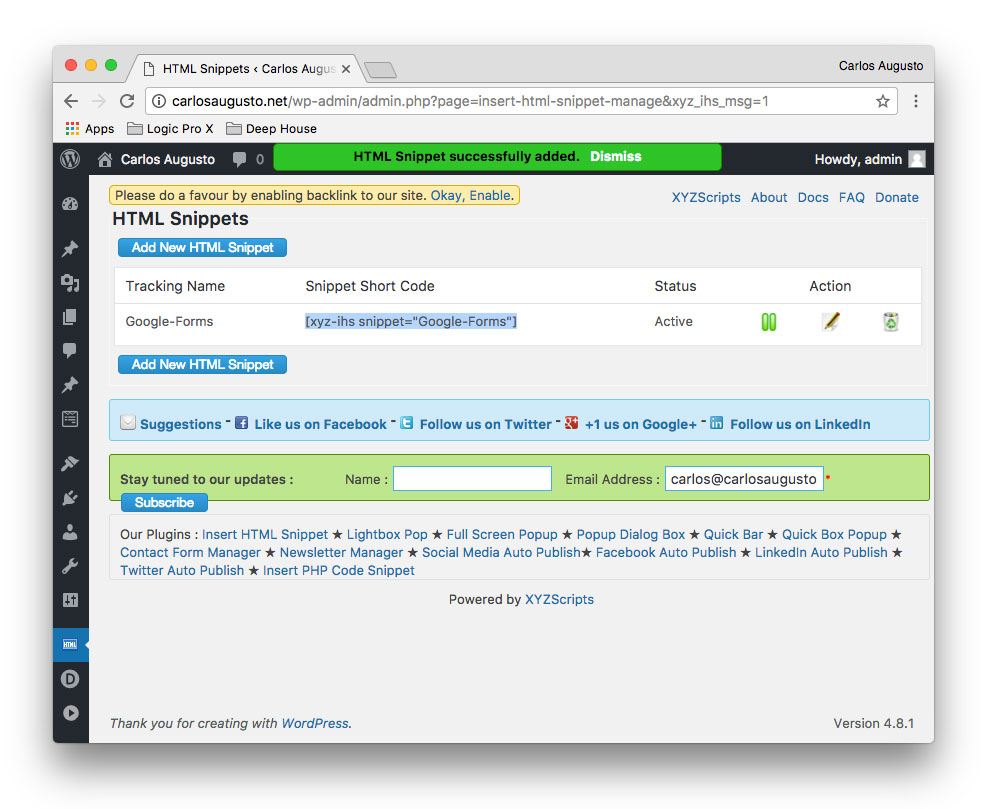Open the Apps shortcut in the bookmarks bar

click(90, 129)
